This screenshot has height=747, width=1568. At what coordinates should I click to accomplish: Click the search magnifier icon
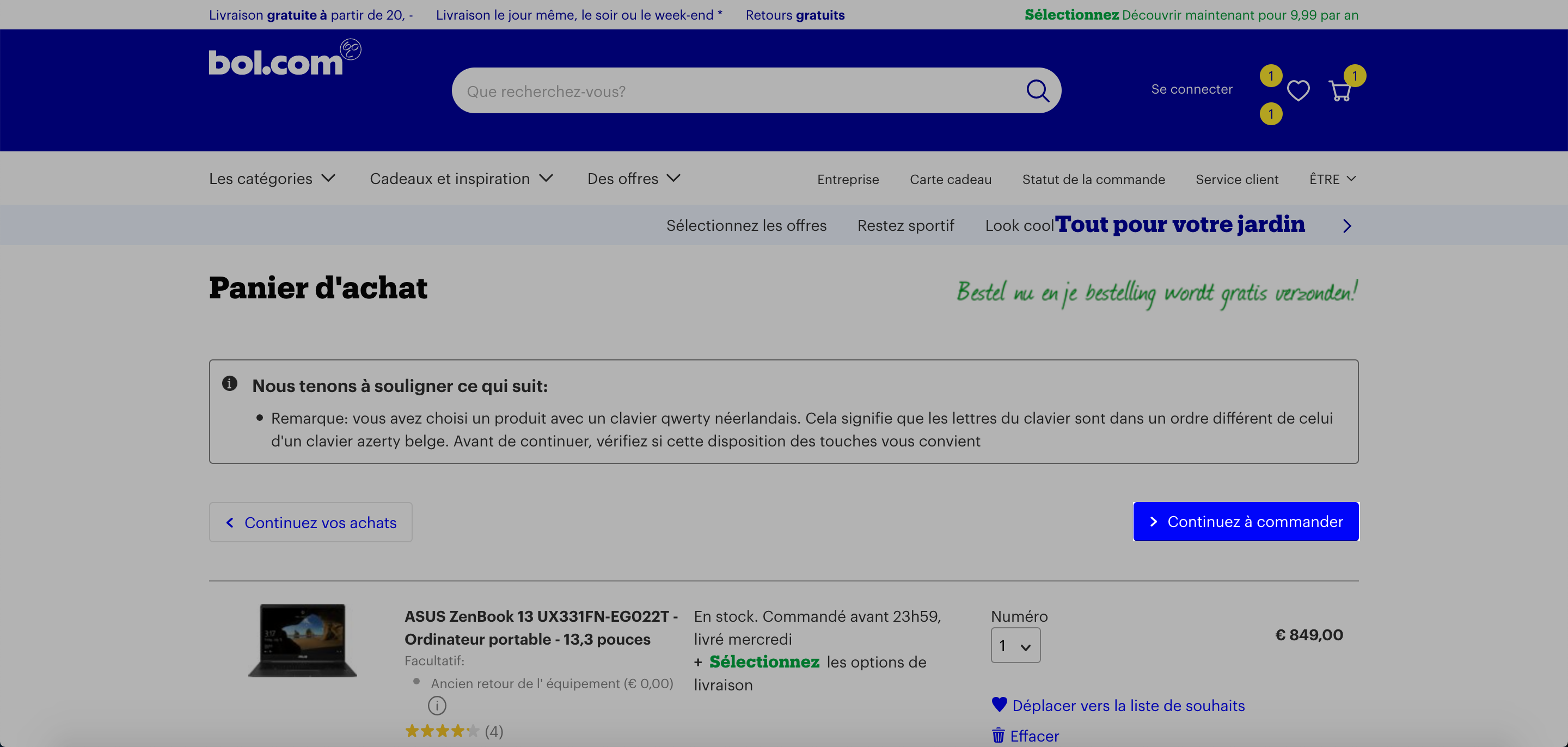1038,91
